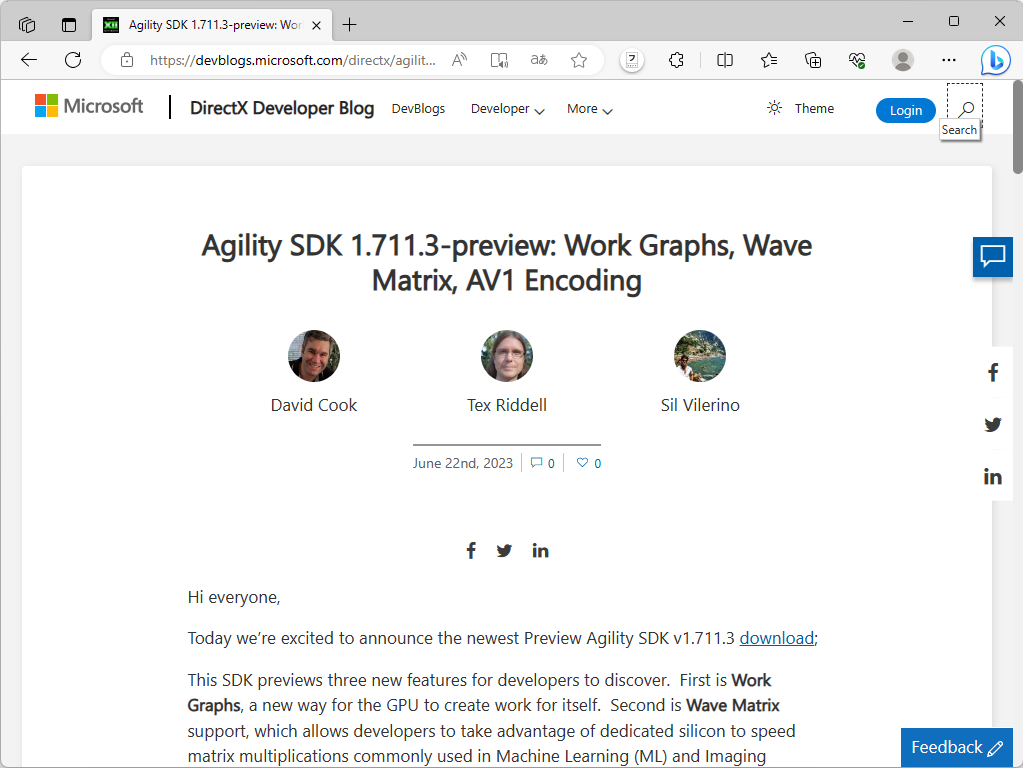This screenshot has height=768, width=1023.
Task: Launch the Bing Copilot sidebar icon
Action: pos(996,61)
